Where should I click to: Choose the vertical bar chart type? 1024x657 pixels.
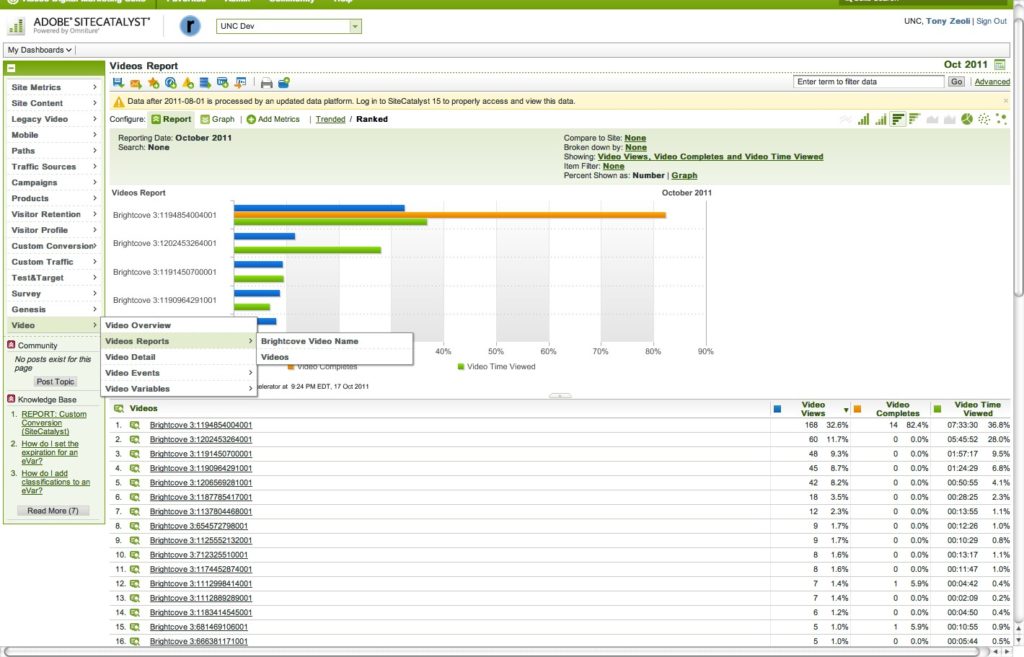(x=863, y=119)
